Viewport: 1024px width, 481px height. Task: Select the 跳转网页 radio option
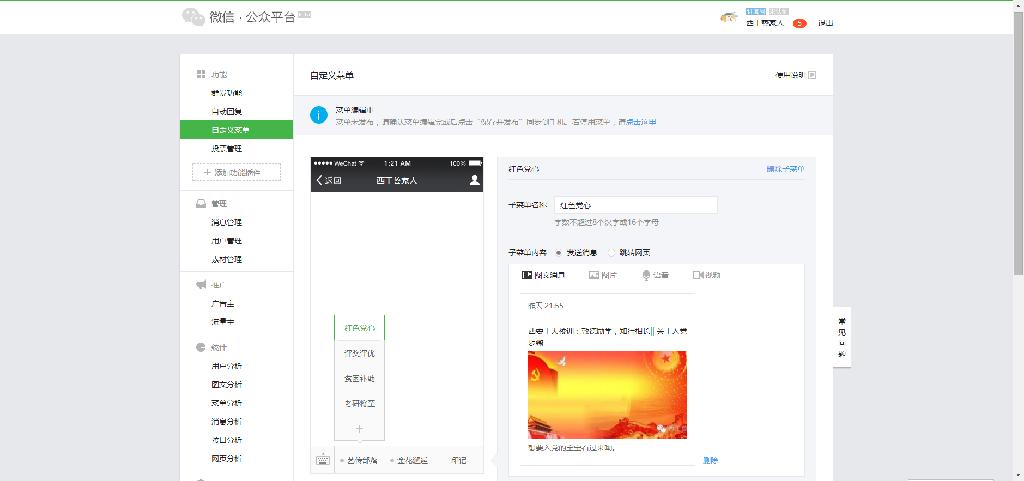[611, 253]
